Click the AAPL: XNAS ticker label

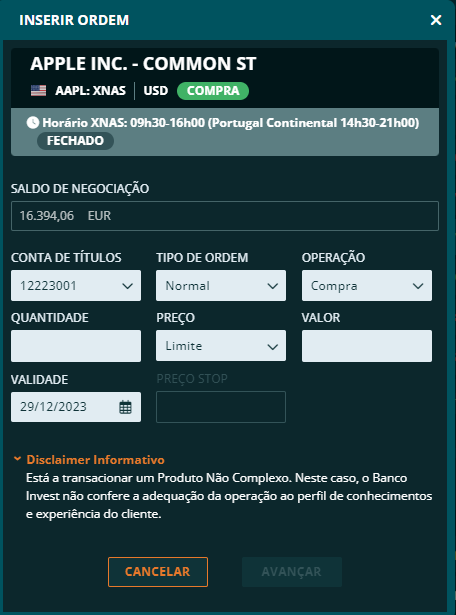[x=91, y=91]
